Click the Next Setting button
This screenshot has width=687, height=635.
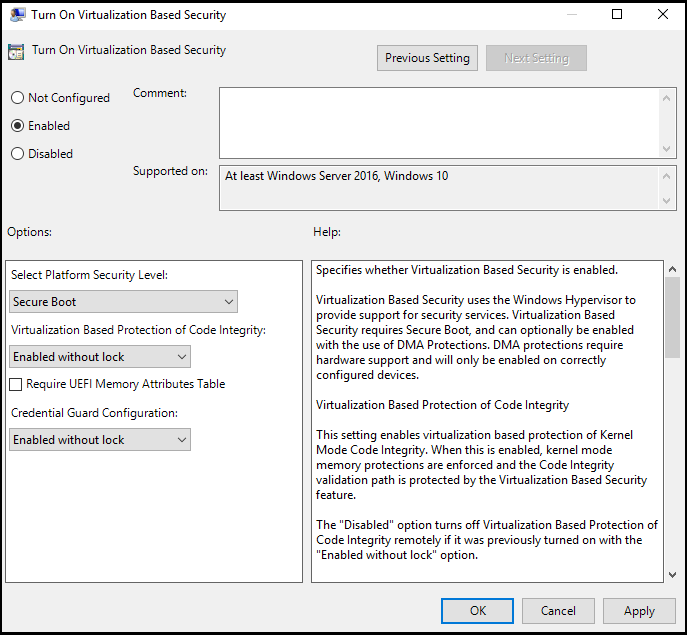pos(536,58)
